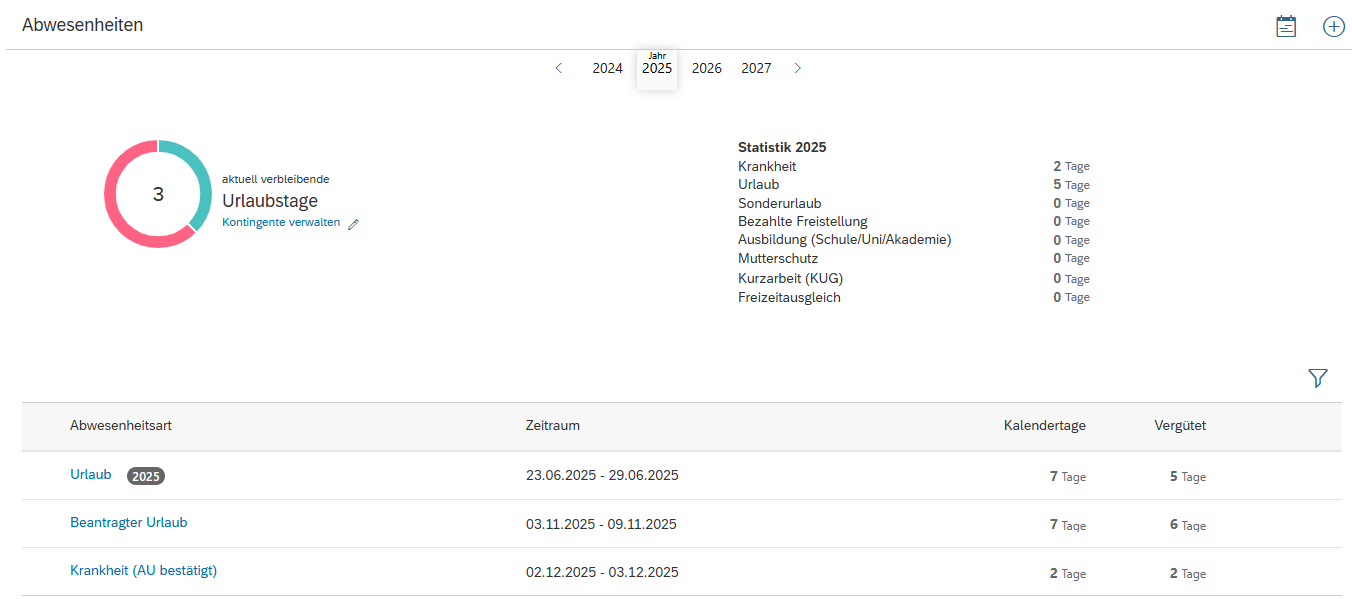
Task: Open the Krankheit (AU bestätigt) entry
Action: click(143, 571)
